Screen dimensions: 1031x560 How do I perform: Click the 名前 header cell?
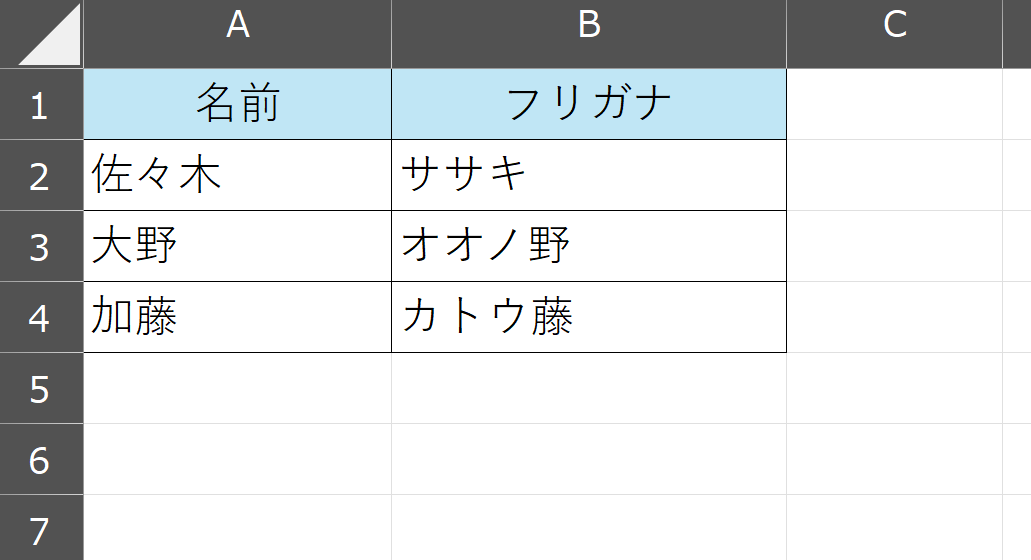click(x=237, y=105)
